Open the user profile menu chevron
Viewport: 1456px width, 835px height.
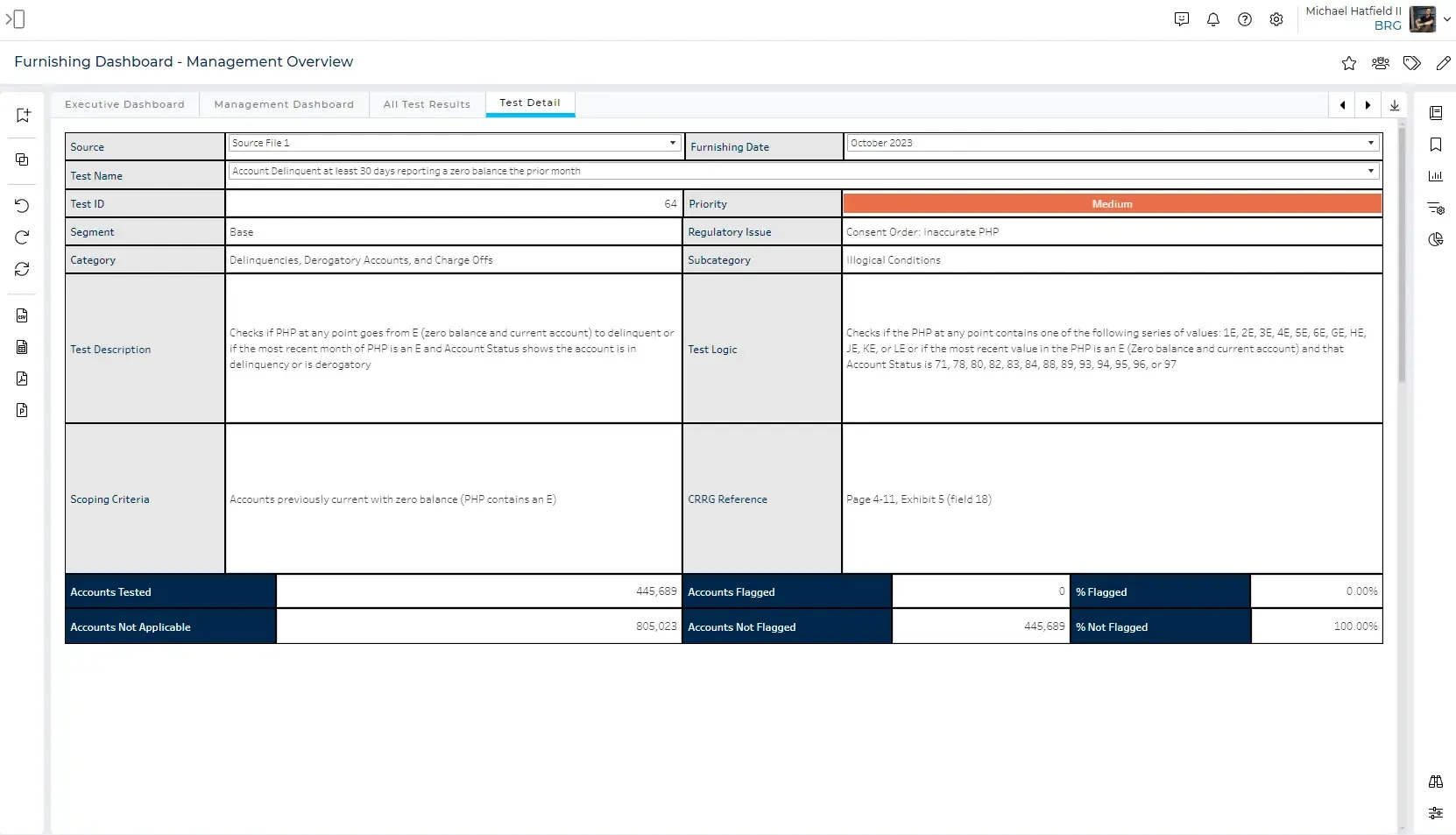click(x=1446, y=19)
